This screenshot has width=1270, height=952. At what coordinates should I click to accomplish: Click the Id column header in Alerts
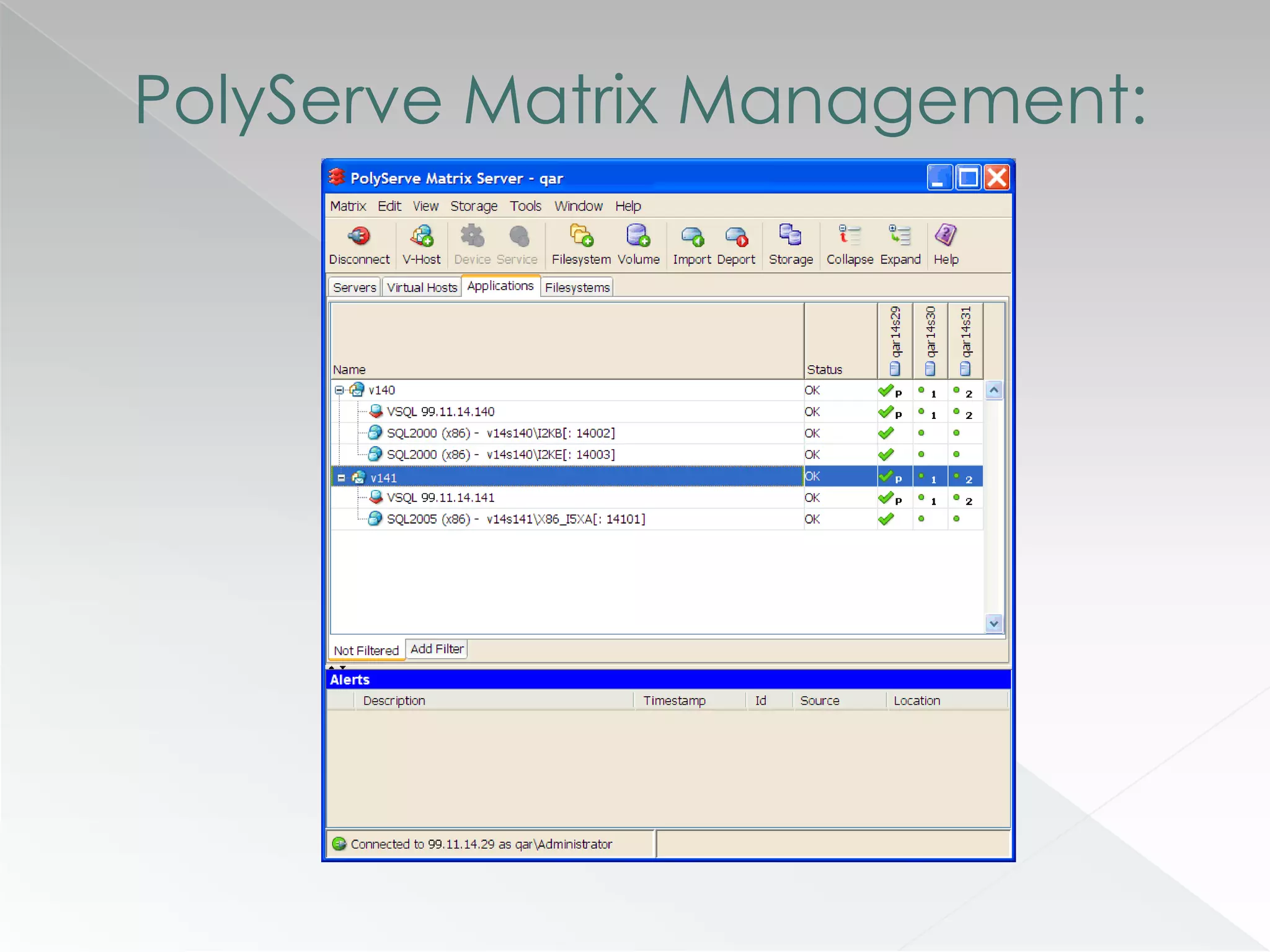770,700
